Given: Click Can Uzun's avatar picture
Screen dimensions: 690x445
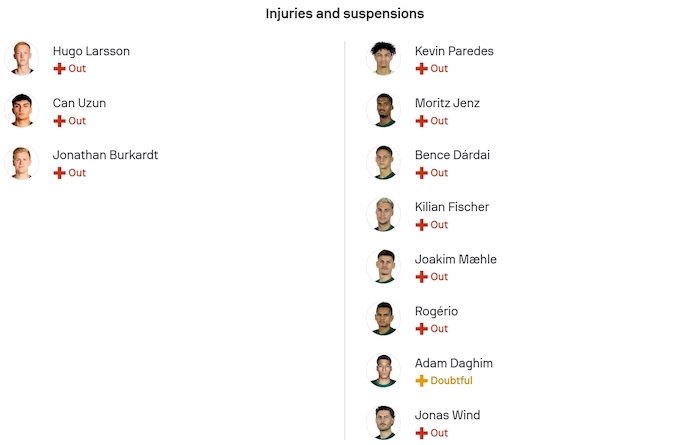Looking at the screenshot, I should (x=22, y=111).
